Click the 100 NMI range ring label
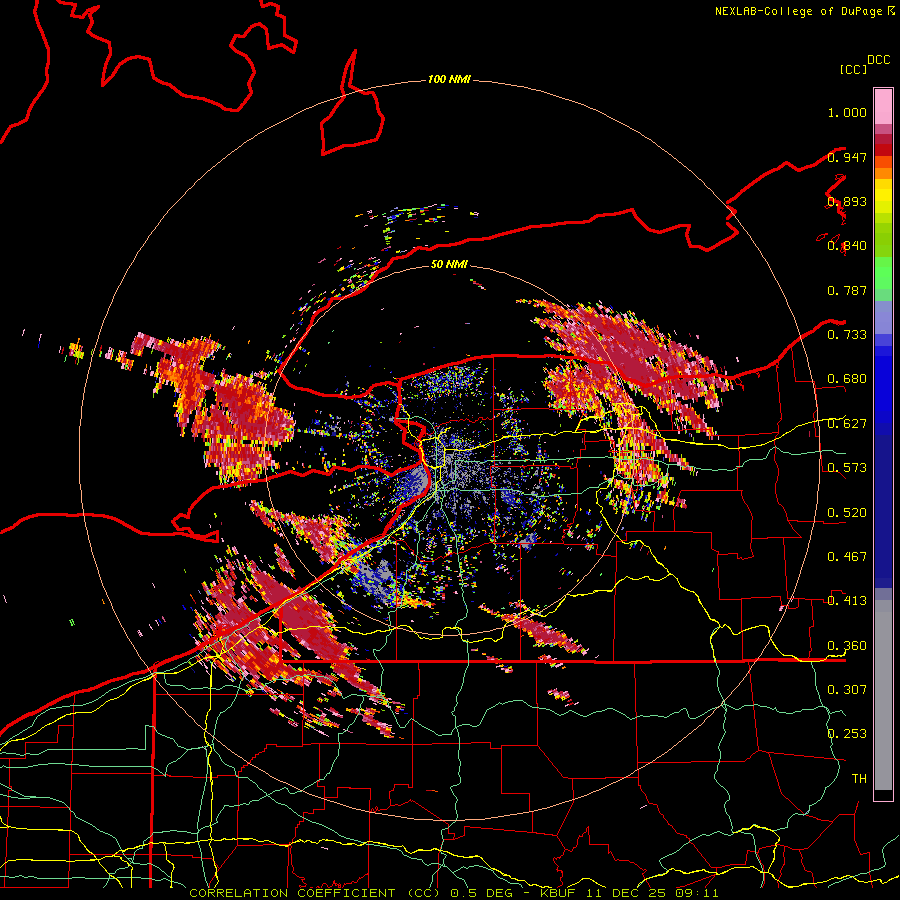Viewport: 900px width, 900px height. click(449, 79)
